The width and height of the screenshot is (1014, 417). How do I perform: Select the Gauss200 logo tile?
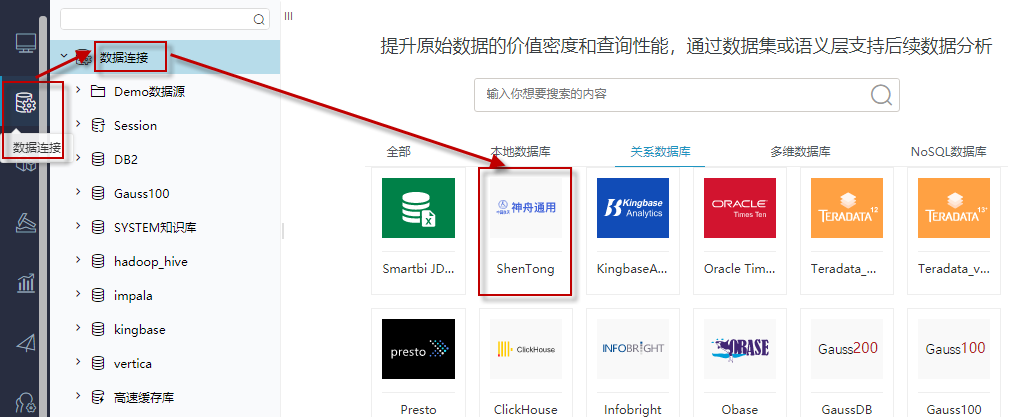(847, 349)
